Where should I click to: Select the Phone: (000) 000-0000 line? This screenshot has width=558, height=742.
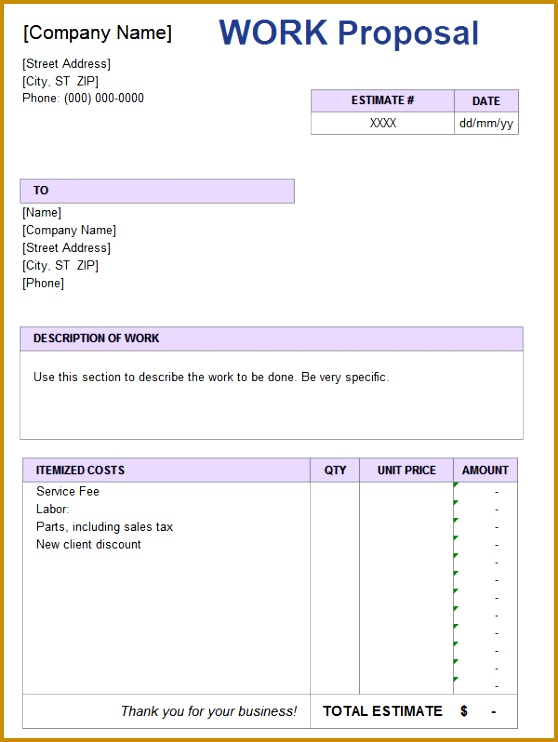(83, 98)
